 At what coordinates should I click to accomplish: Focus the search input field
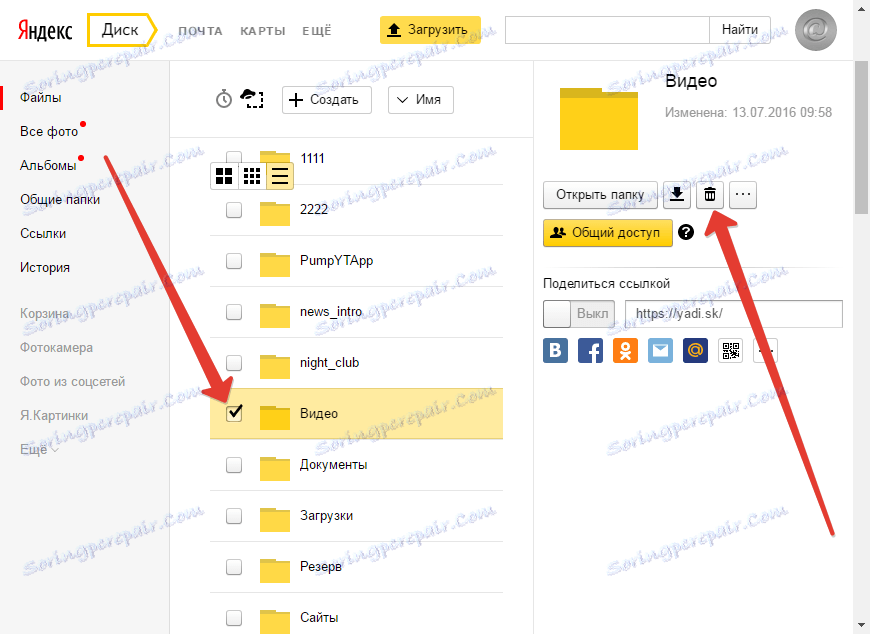click(607, 30)
